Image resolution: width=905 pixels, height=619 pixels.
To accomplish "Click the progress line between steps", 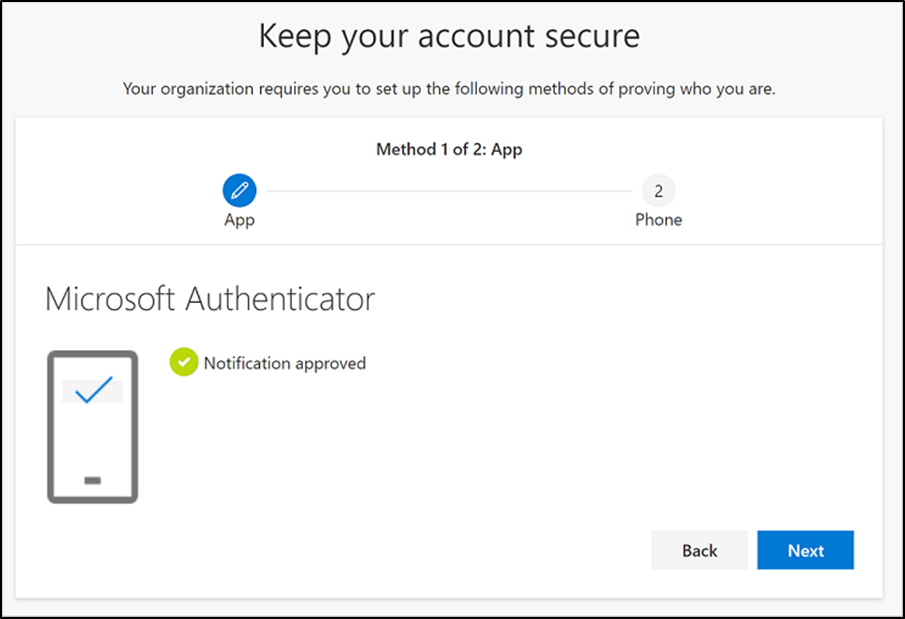I will (x=448, y=190).
